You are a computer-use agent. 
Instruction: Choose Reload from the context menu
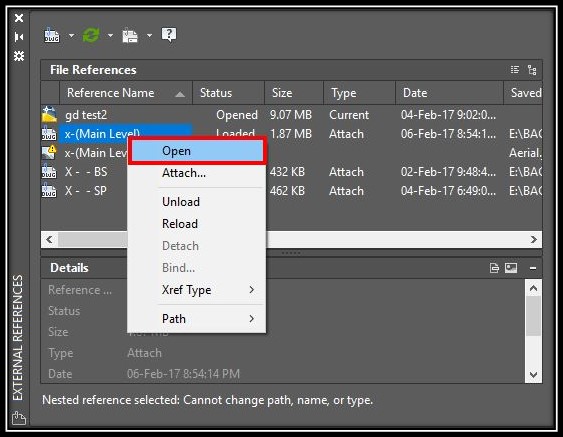tap(180, 224)
